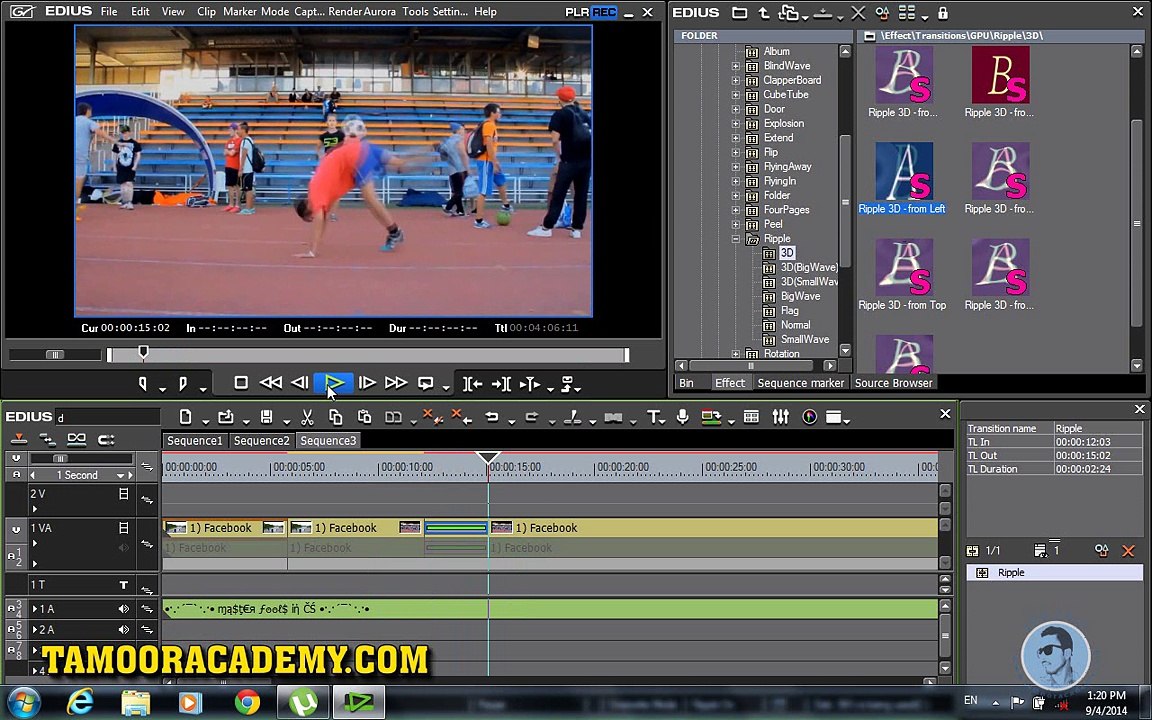Viewport: 1152px width, 720px height.
Task: Switch to the Sequence1 tab
Action: click(x=195, y=441)
